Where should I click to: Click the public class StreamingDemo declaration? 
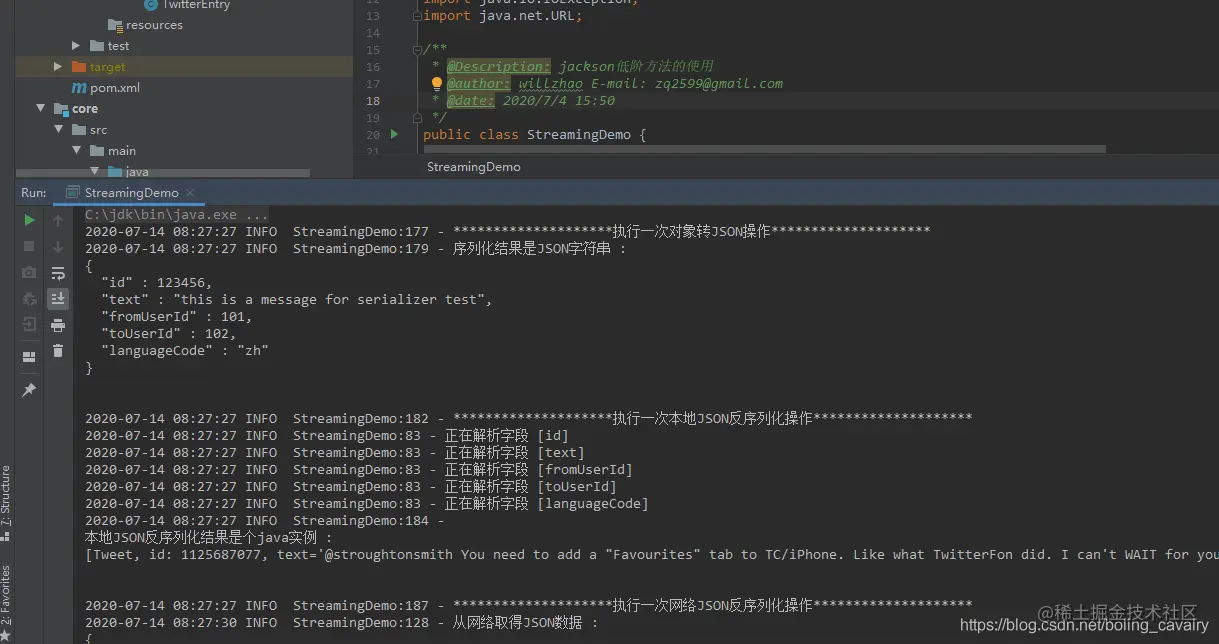tap(535, 134)
